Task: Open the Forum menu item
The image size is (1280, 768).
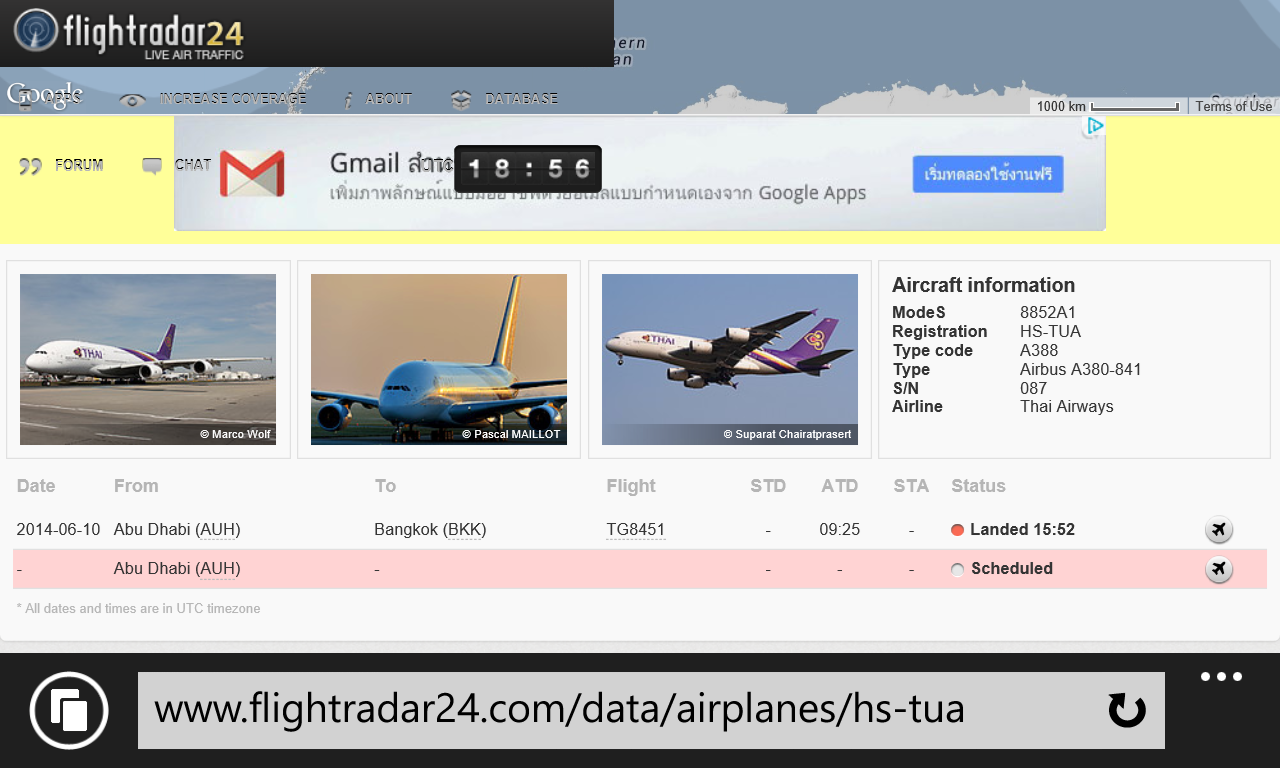Action: [79, 165]
